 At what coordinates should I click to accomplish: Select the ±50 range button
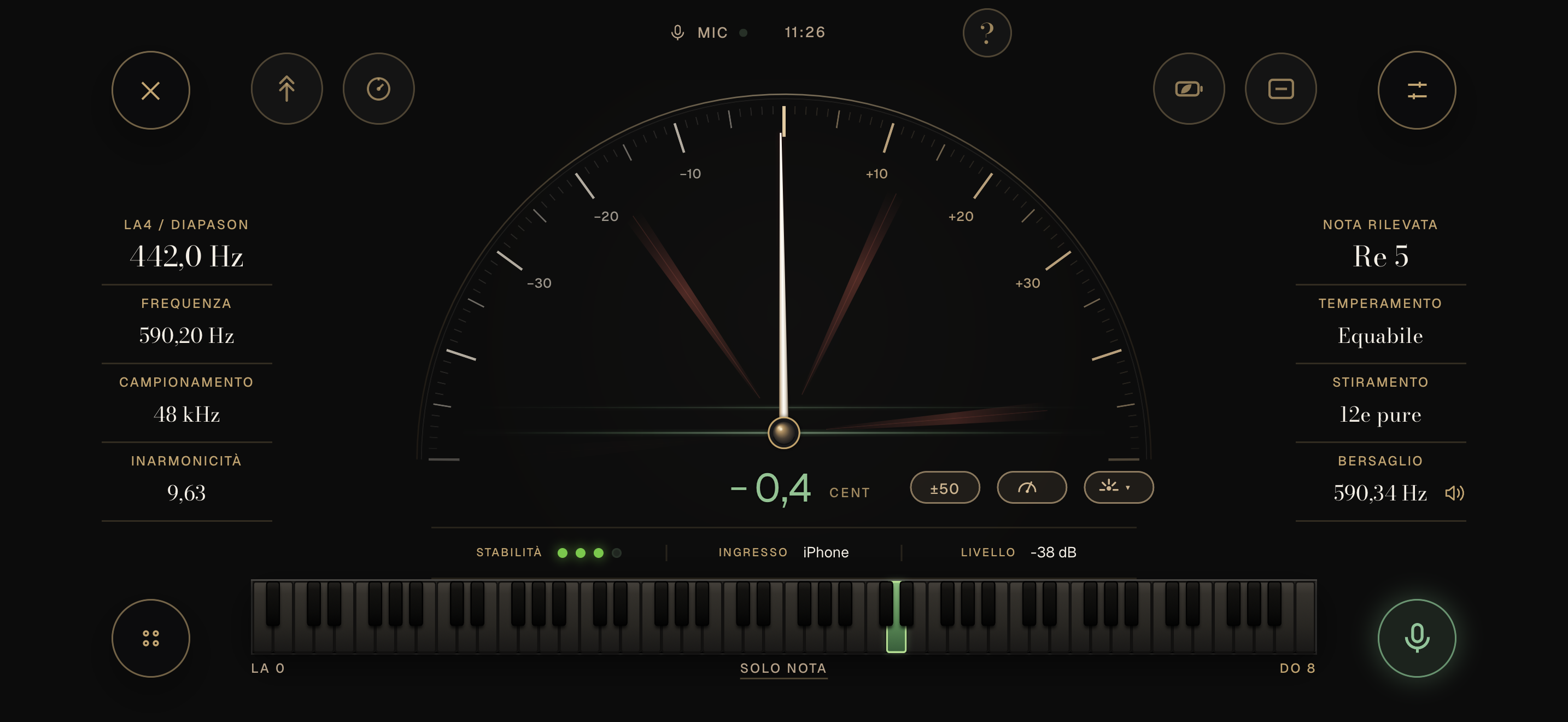tap(944, 488)
